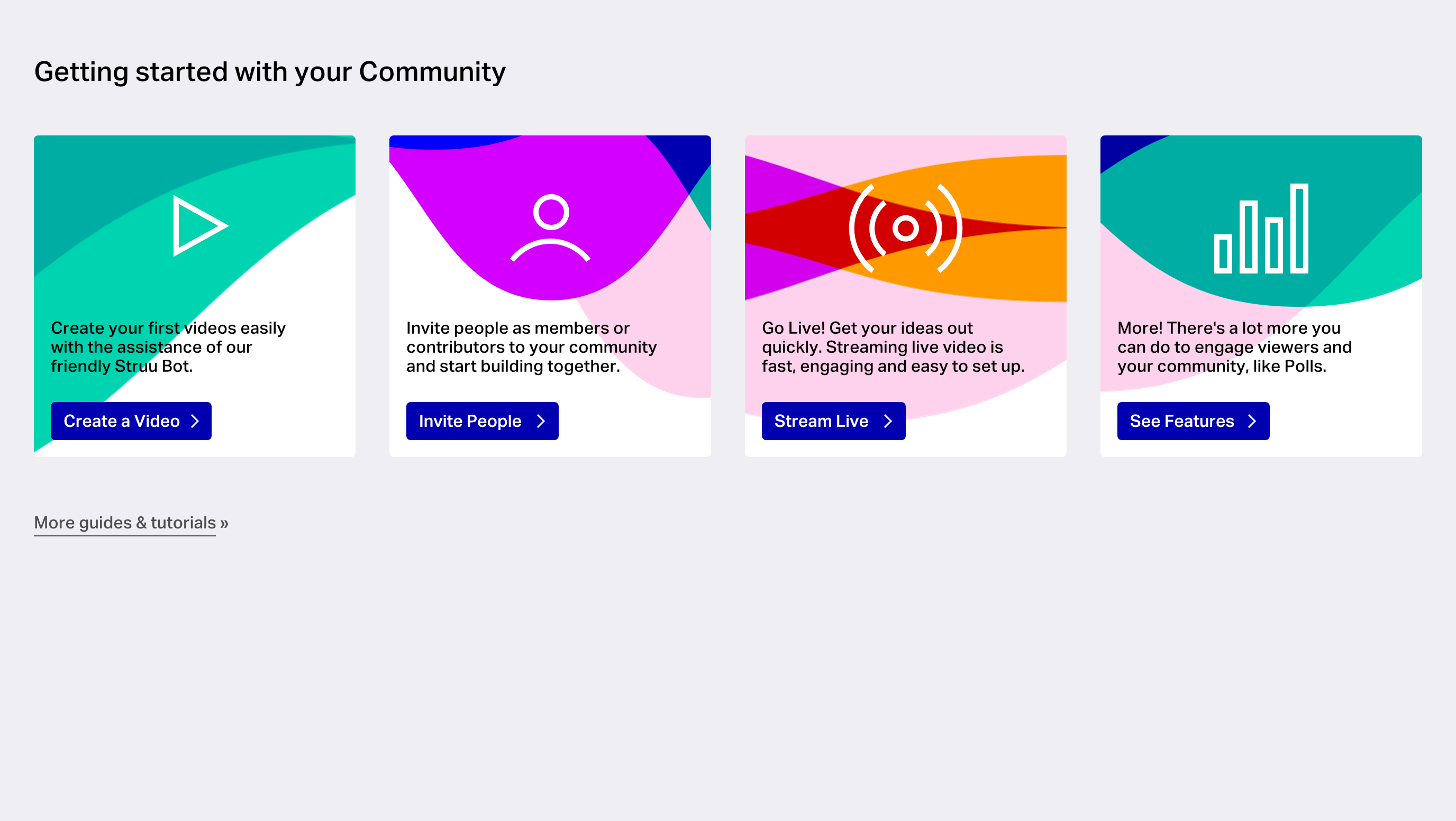The height and width of the screenshot is (821, 1456).
Task: Click the person silhouette icon on the invite card
Action: point(550,227)
